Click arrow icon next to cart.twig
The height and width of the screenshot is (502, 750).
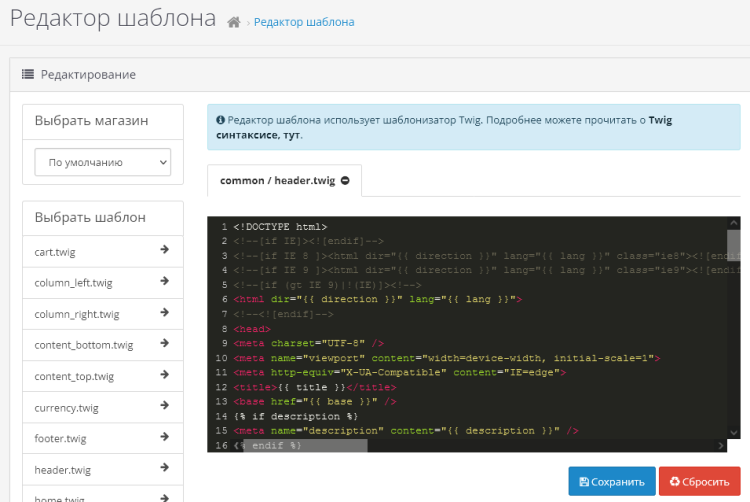click(x=165, y=251)
